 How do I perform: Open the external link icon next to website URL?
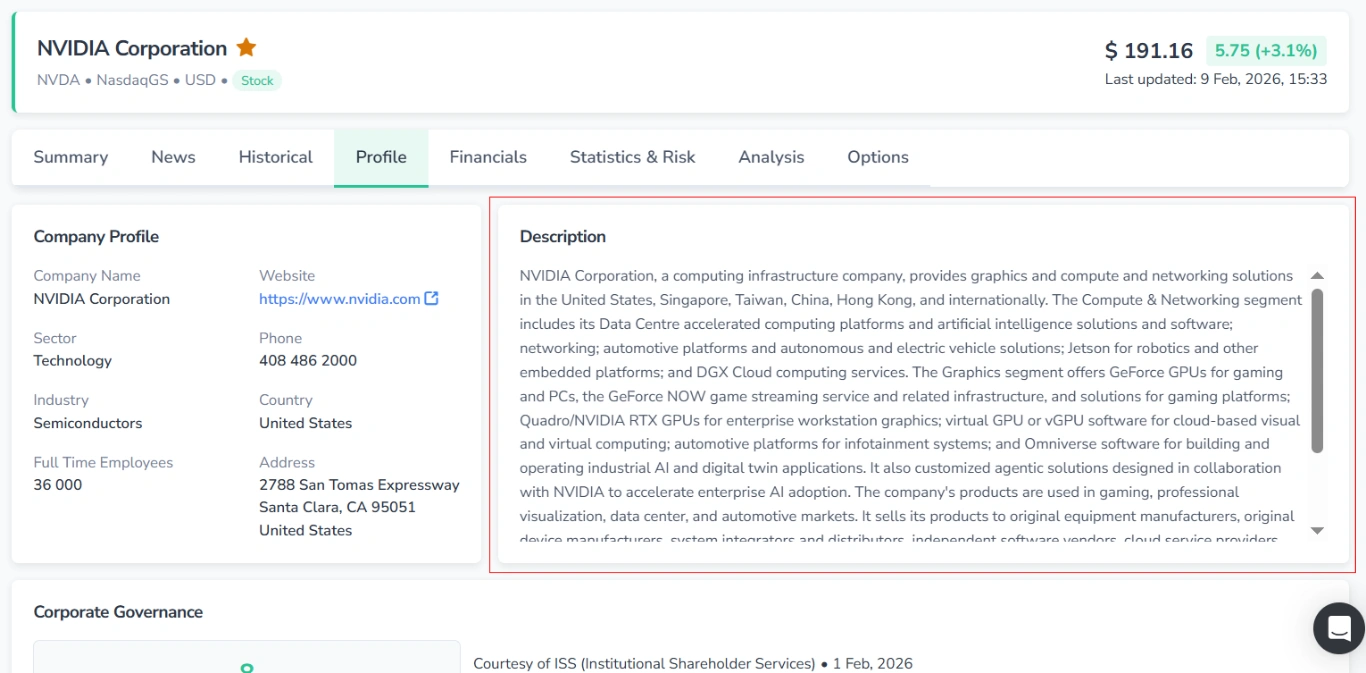[431, 297]
